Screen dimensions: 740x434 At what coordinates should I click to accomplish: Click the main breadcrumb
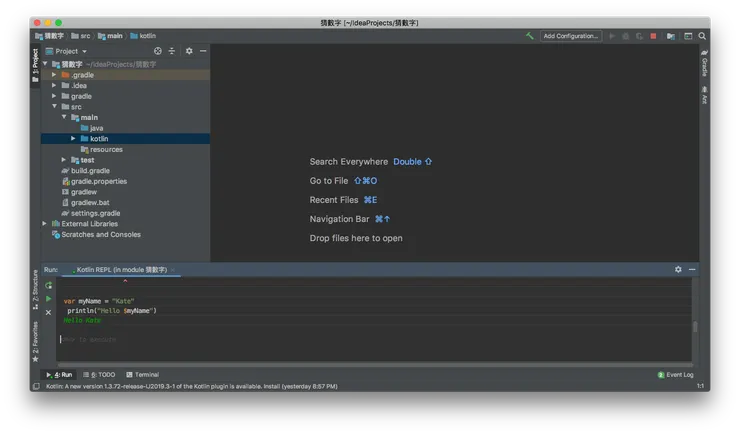110,36
